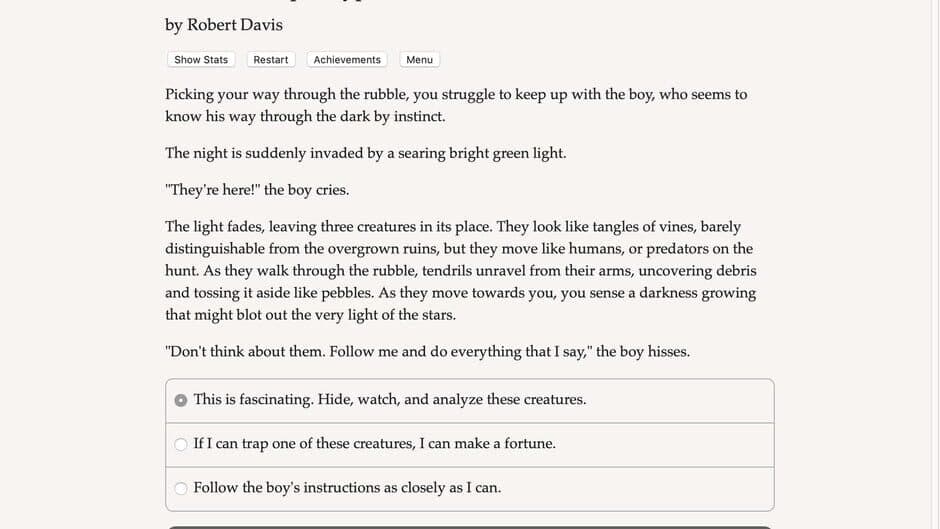This screenshot has width=940, height=529.
Task: Select the 'This is fascinating' radio button
Action: (x=181, y=400)
